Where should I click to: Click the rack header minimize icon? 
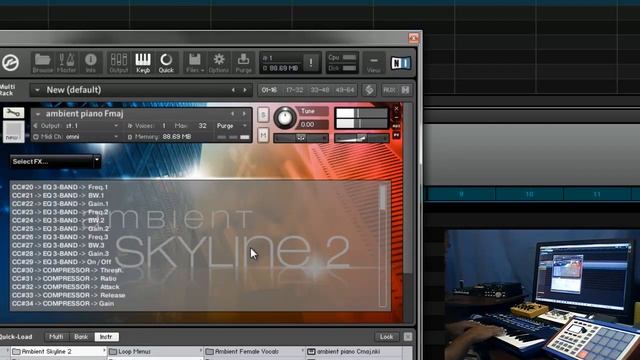[x=405, y=90]
